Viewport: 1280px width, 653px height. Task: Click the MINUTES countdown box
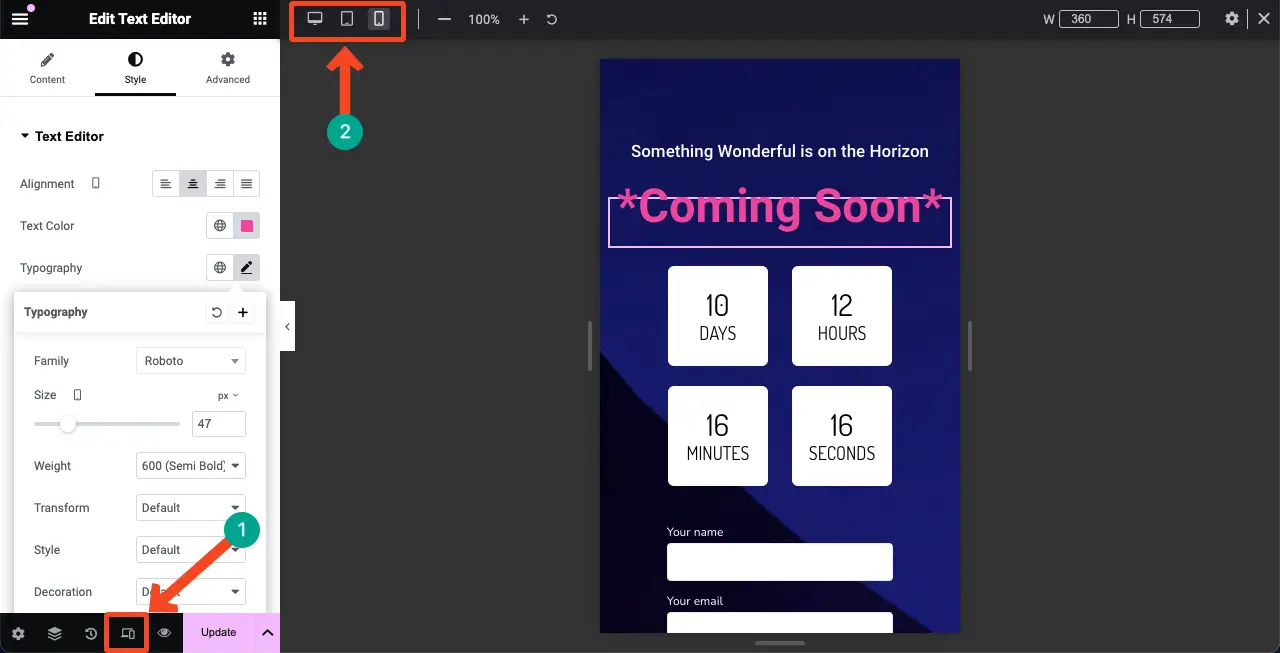click(718, 436)
